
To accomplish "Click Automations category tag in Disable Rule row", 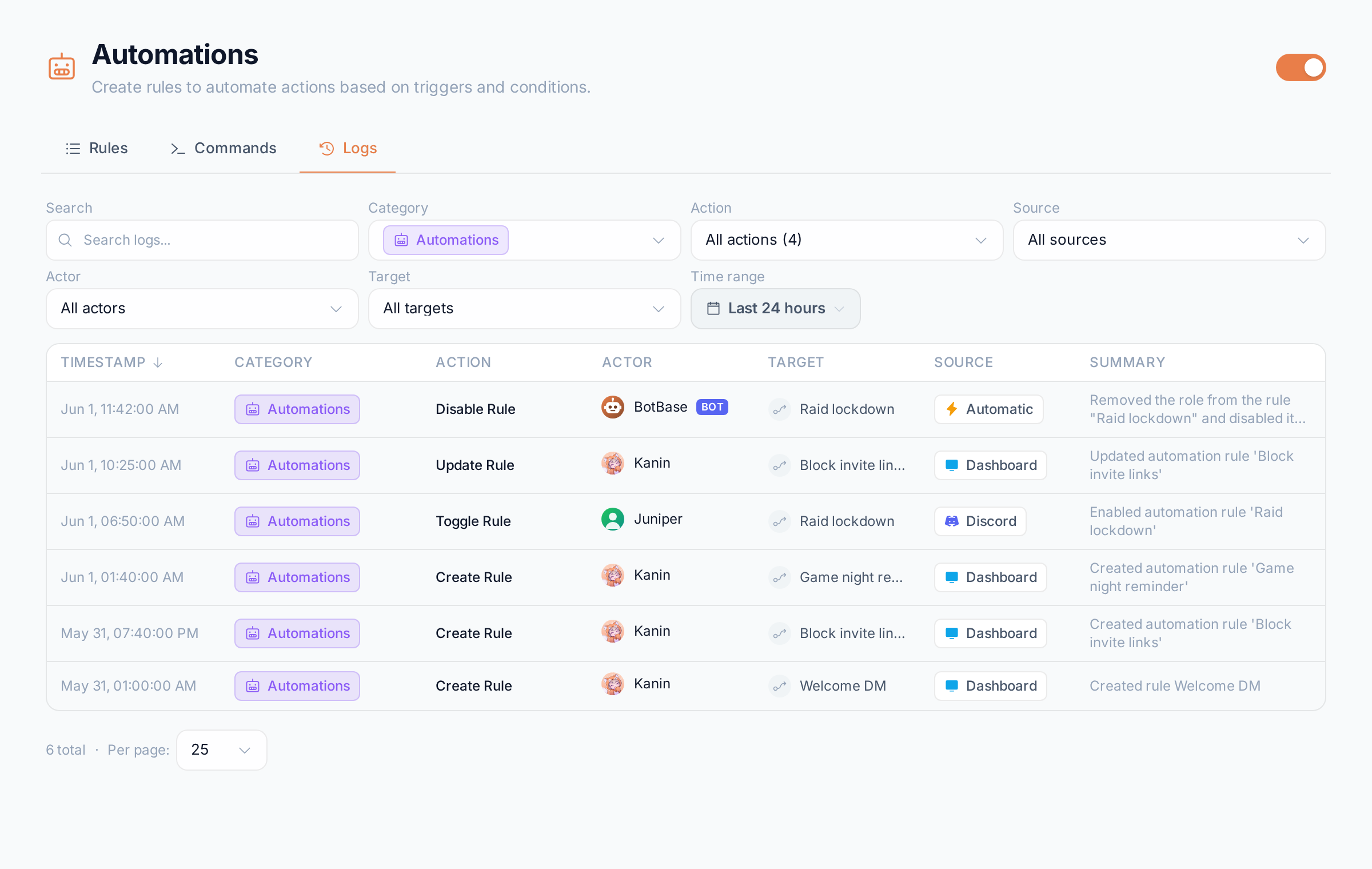I will (x=297, y=409).
